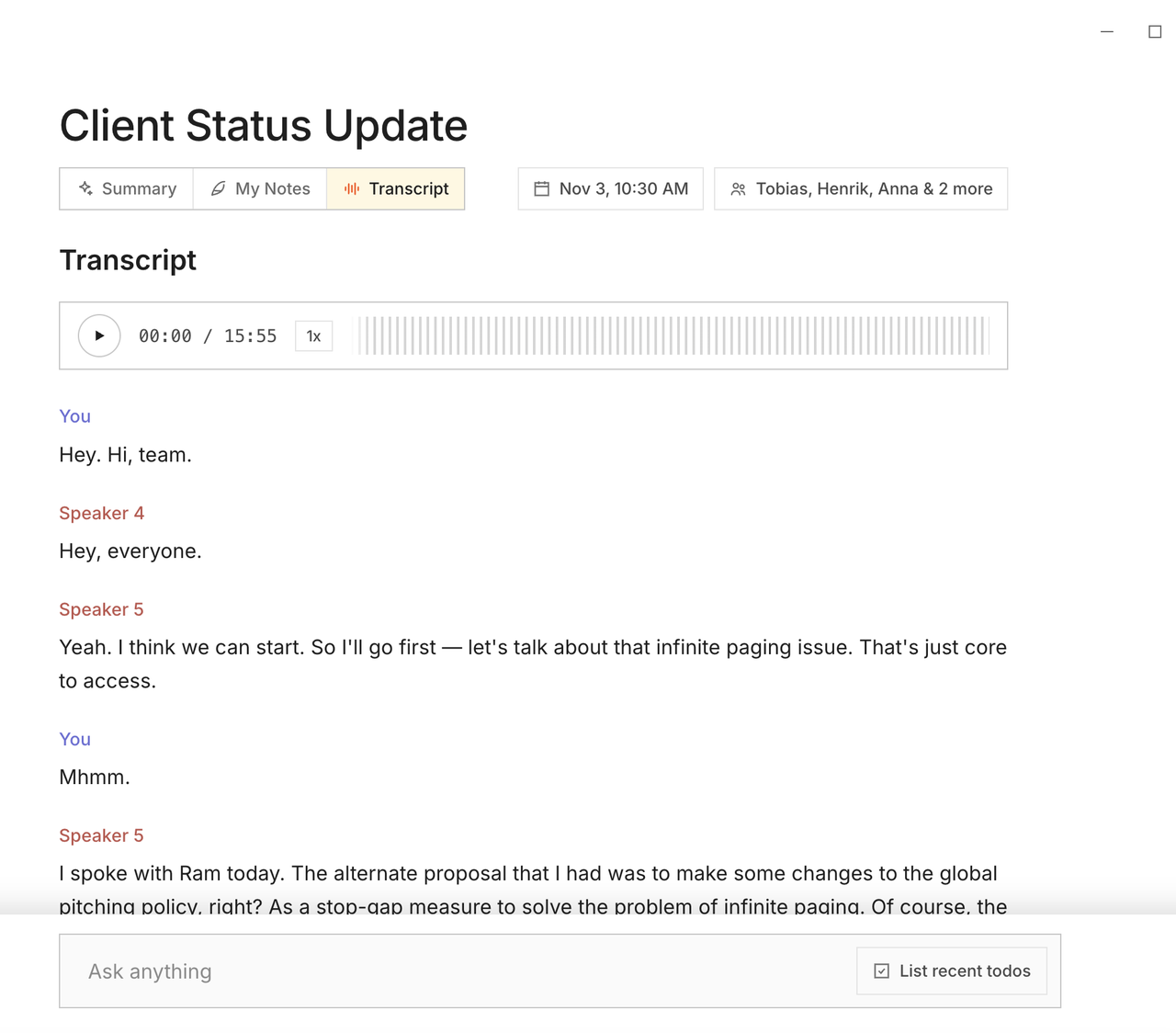Click the Client Status Update title
Screen dimensions: 1176x1033
click(x=264, y=126)
